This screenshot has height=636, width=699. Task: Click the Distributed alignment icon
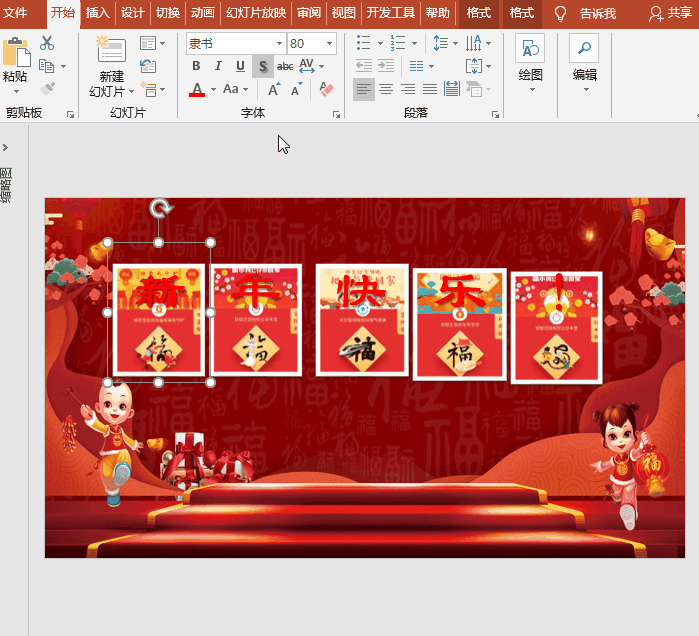[452, 90]
